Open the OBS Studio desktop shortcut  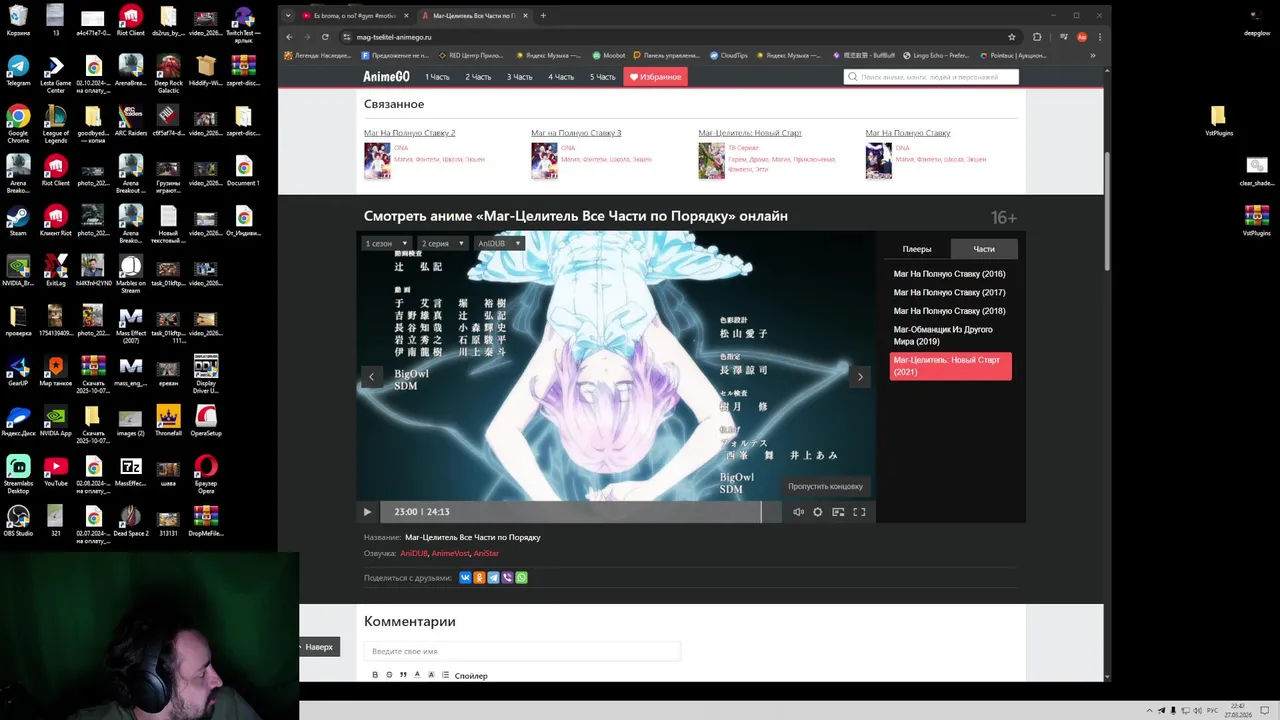click(18, 522)
